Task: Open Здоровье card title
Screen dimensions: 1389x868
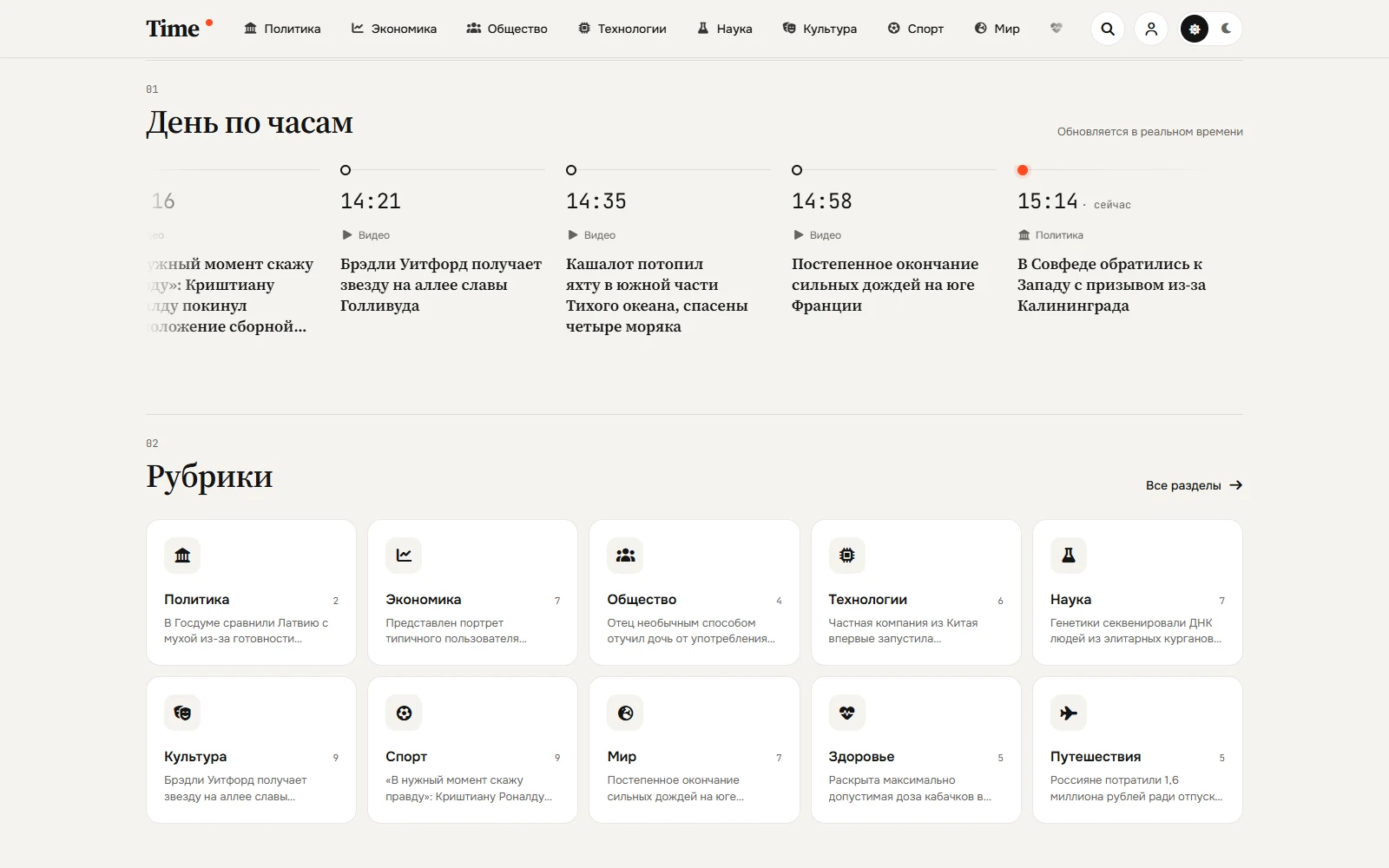Action: point(861,757)
